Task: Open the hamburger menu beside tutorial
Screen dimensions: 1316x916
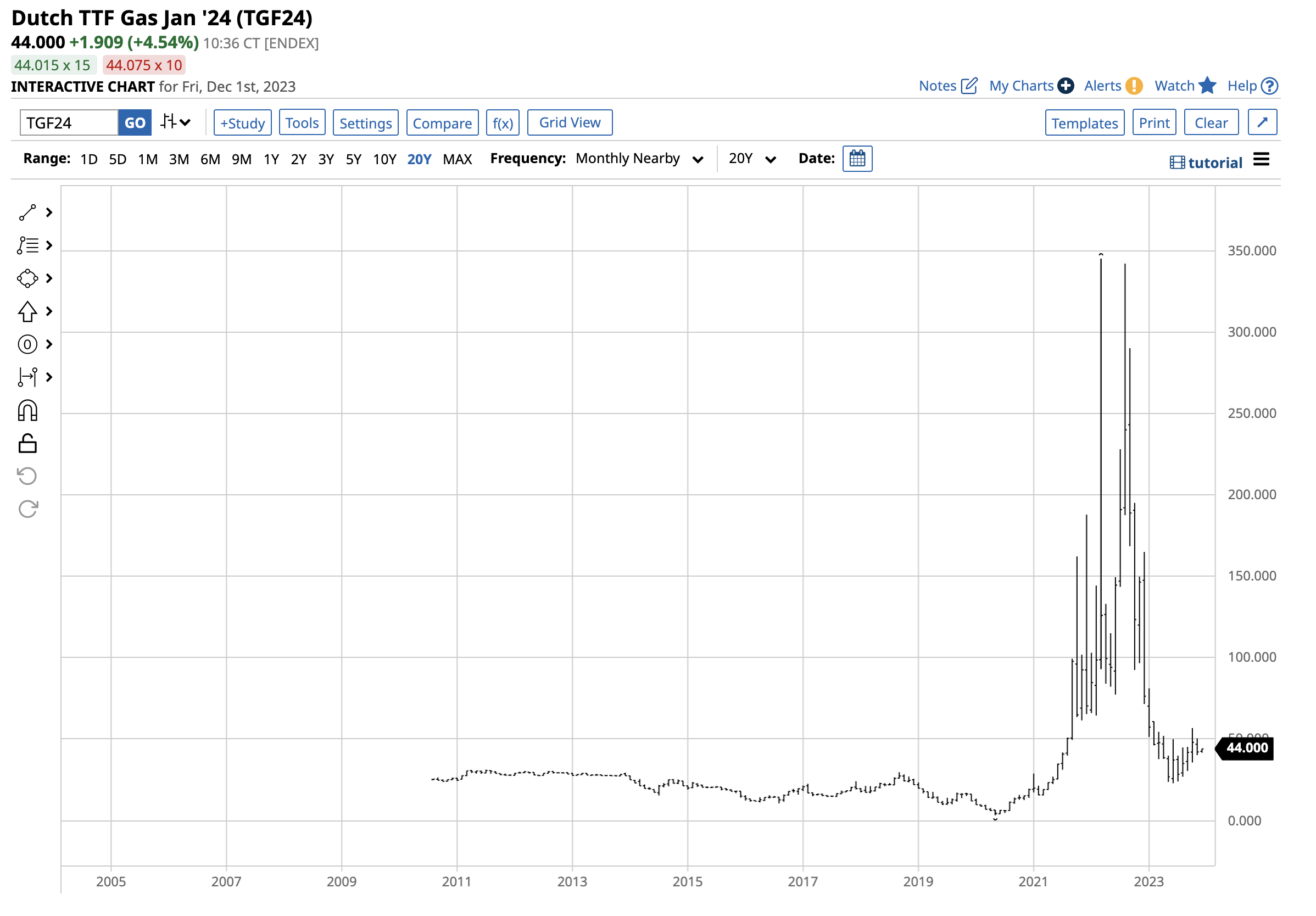Action: click(x=1261, y=159)
